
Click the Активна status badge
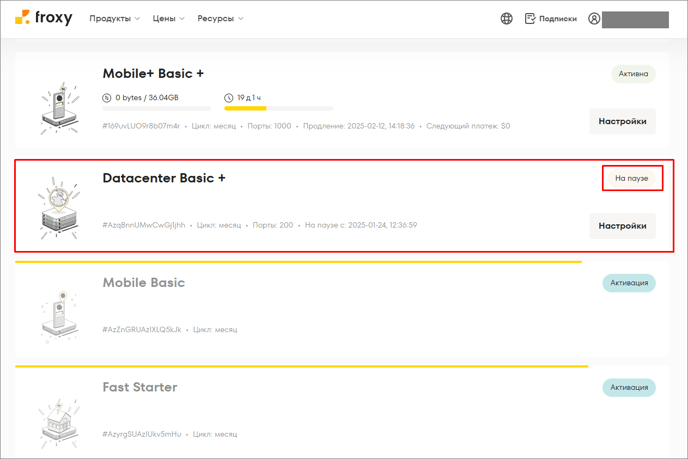click(633, 74)
